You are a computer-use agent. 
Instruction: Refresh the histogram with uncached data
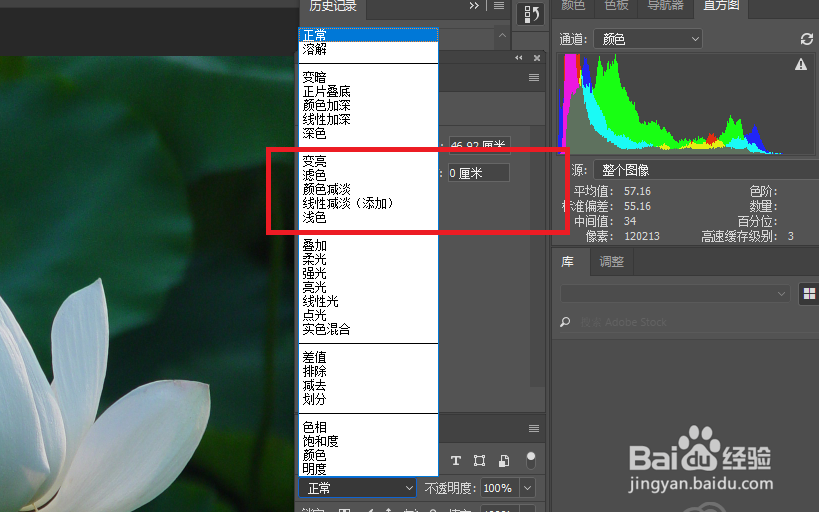click(806, 39)
